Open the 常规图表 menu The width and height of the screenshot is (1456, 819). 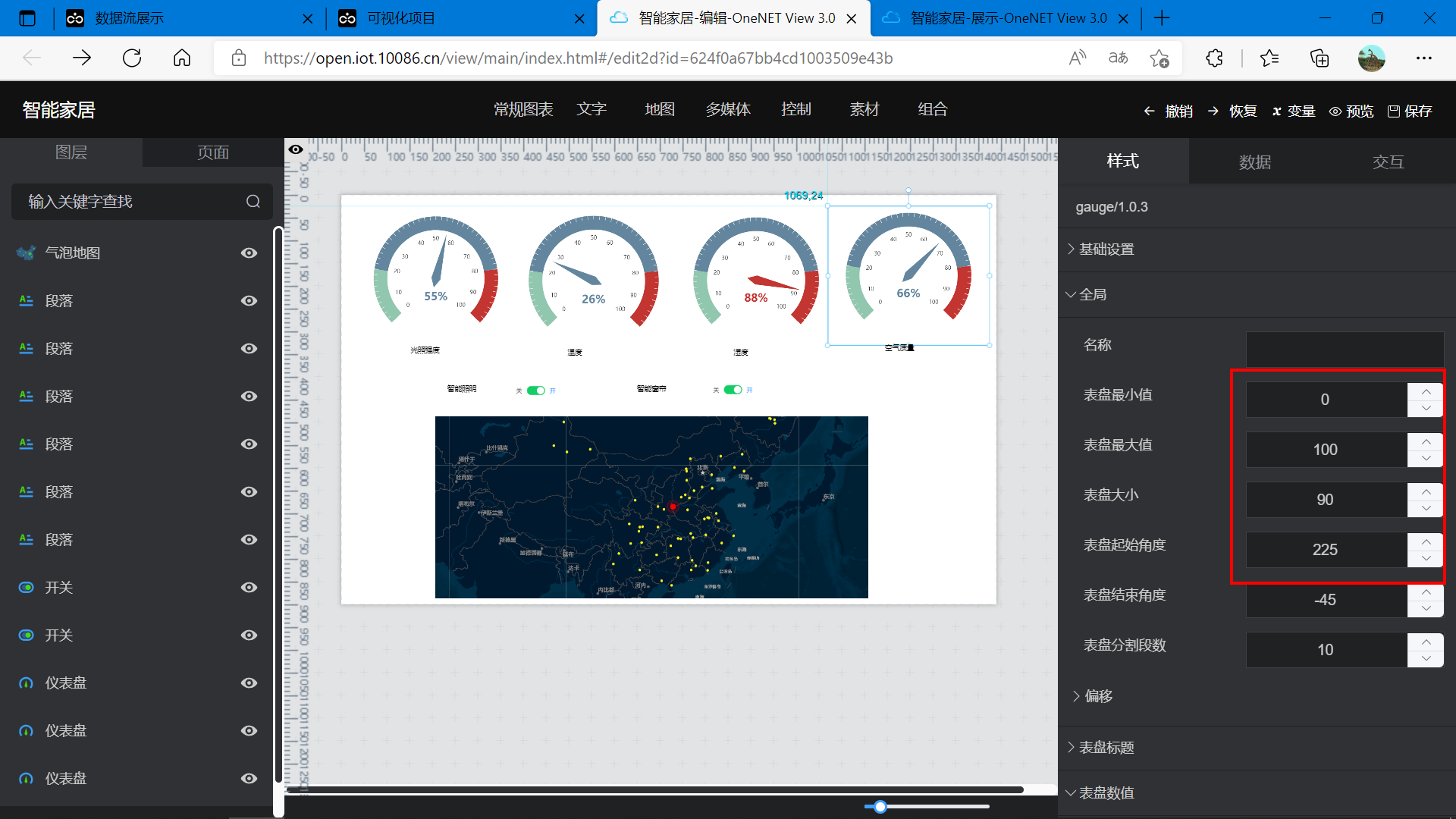pyautogui.click(x=523, y=109)
